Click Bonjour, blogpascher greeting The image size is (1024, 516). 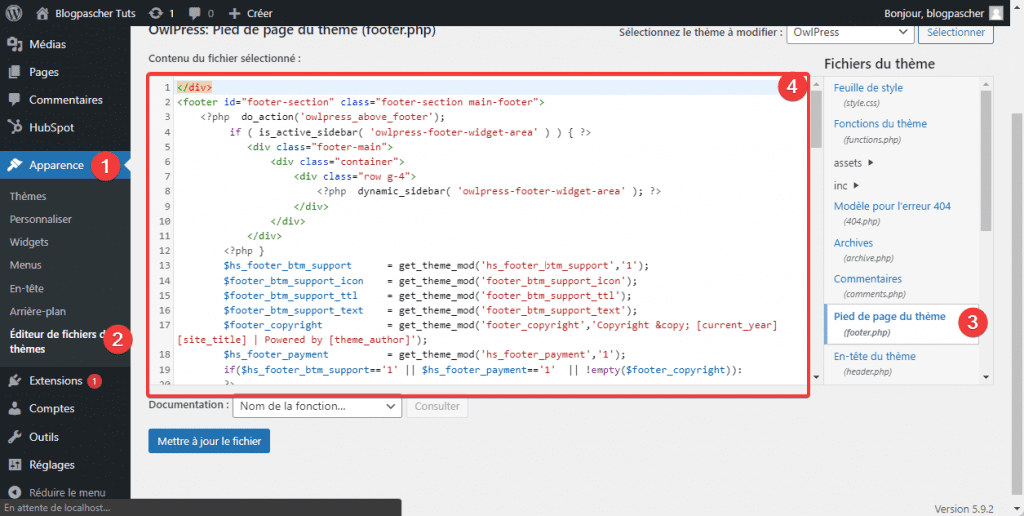933,13
